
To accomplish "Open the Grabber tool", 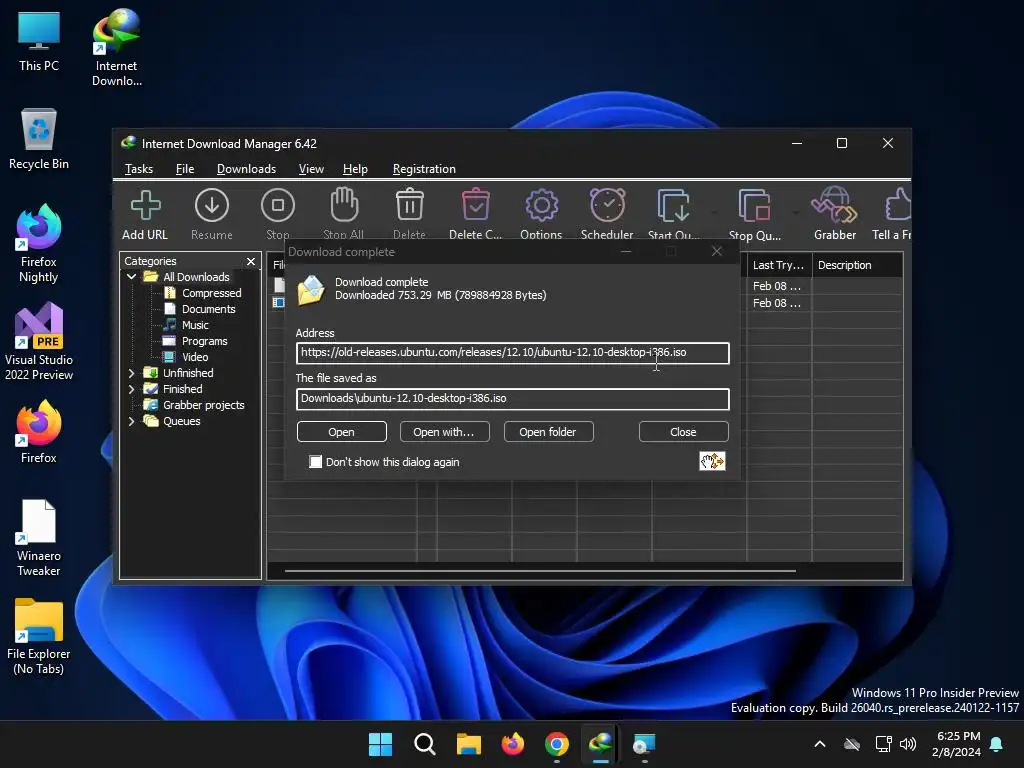I will click(835, 205).
